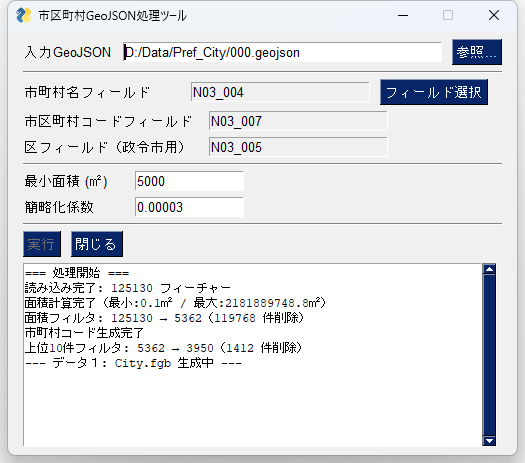This screenshot has width=525, height=463.
Task: Focus the 入力GeoJSON path field
Action: point(283,52)
